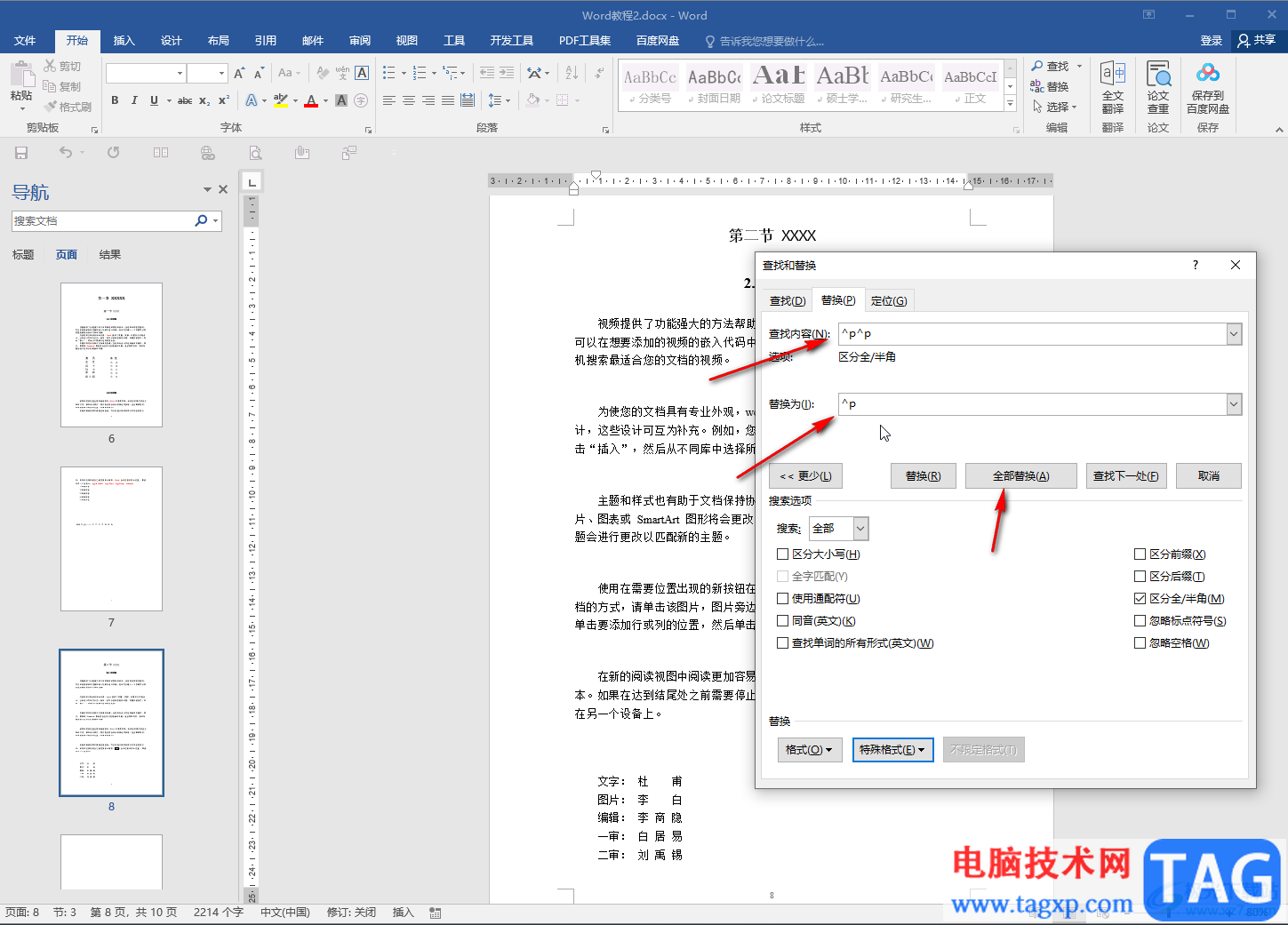Select page 6 thumbnail

[111, 355]
